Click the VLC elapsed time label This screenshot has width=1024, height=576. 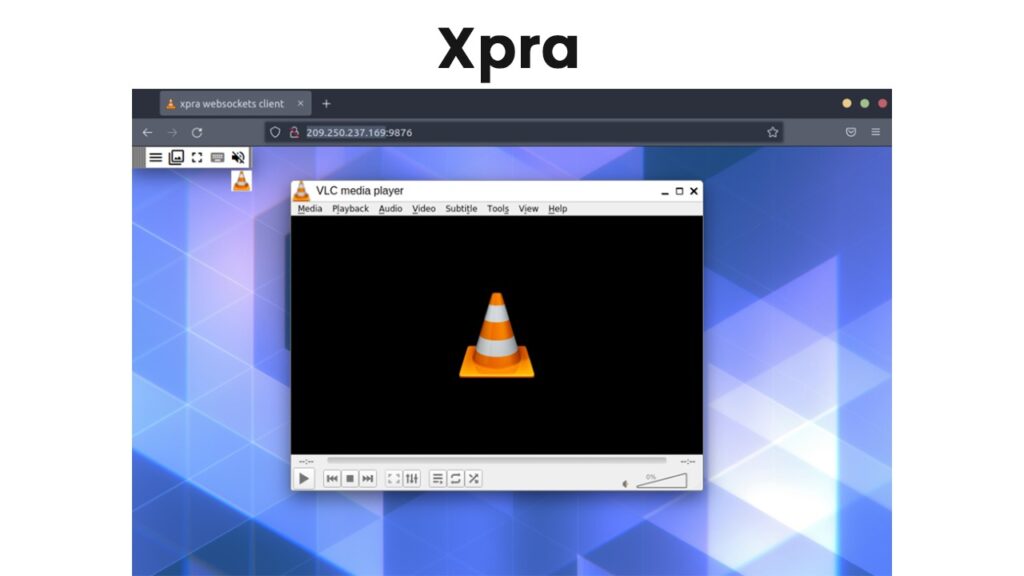[x=306, y=462]
